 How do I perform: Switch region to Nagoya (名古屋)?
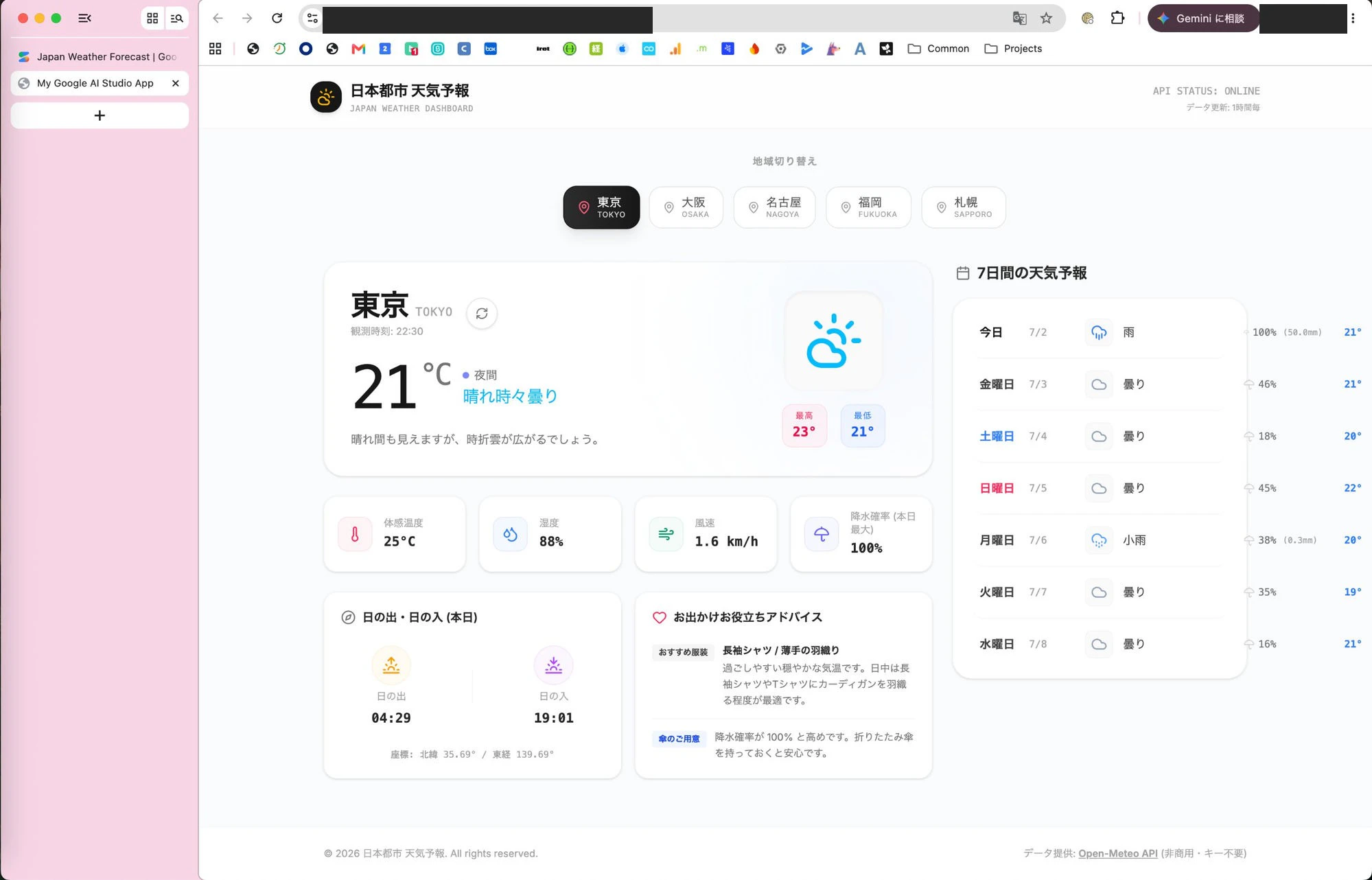coord(774,207)
